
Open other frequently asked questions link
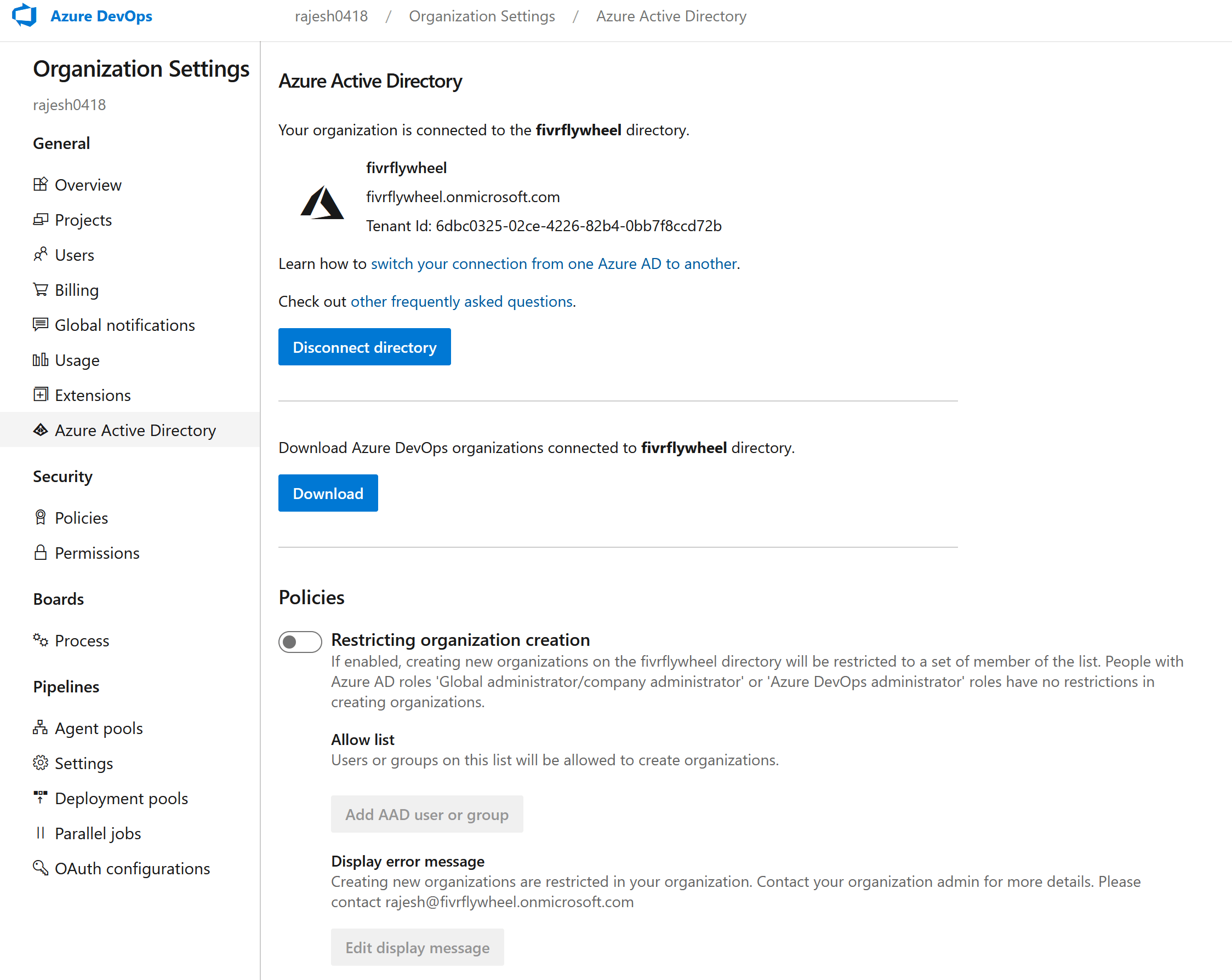coord(461,301)
